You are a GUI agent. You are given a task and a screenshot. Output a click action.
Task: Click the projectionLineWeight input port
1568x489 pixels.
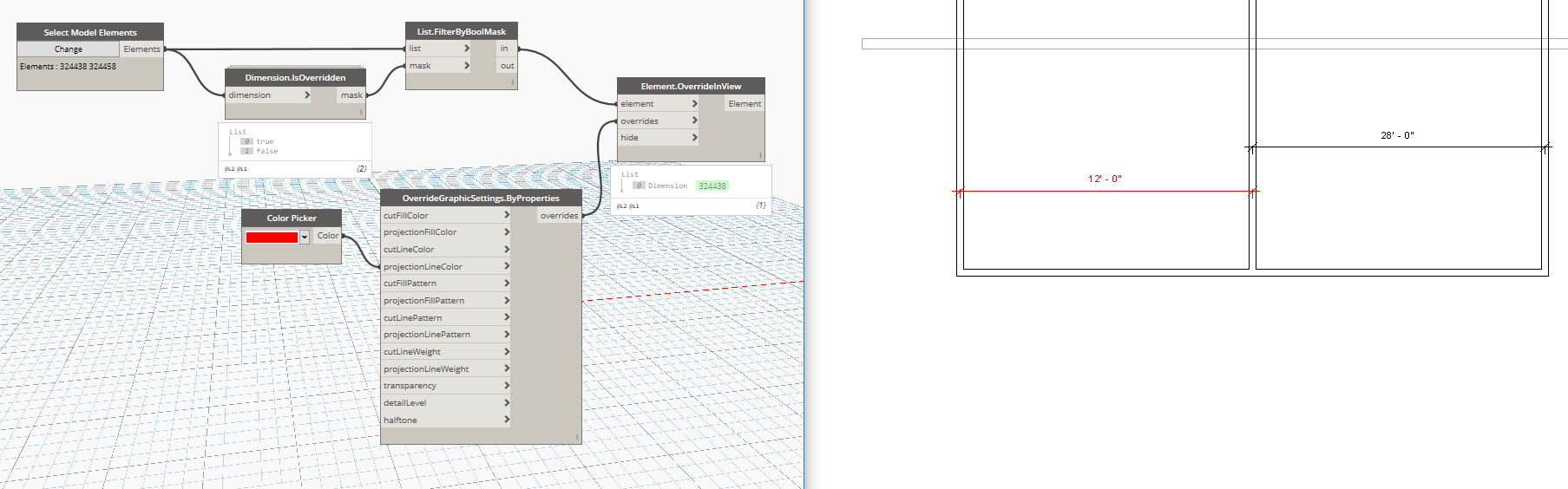pos(426,369)
